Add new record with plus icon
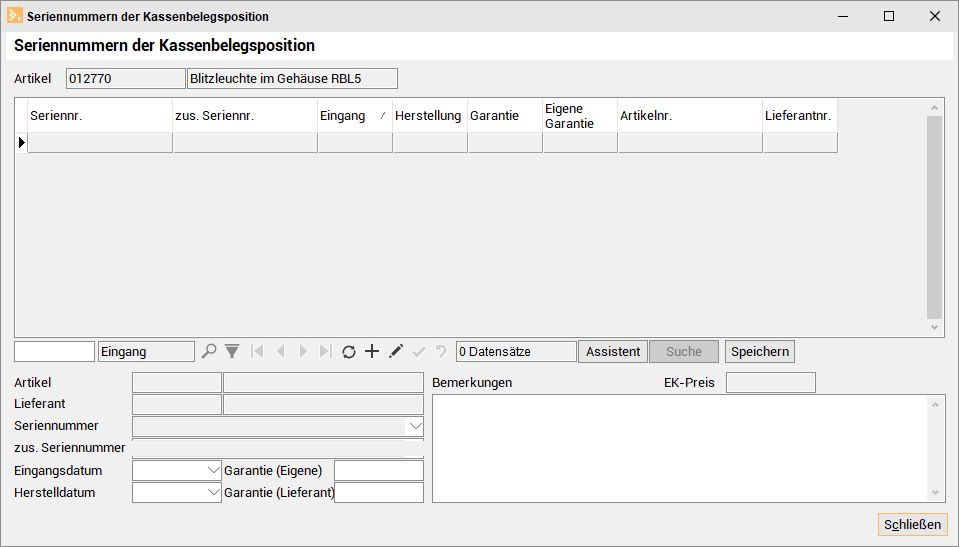 click(x=372, y=351)
